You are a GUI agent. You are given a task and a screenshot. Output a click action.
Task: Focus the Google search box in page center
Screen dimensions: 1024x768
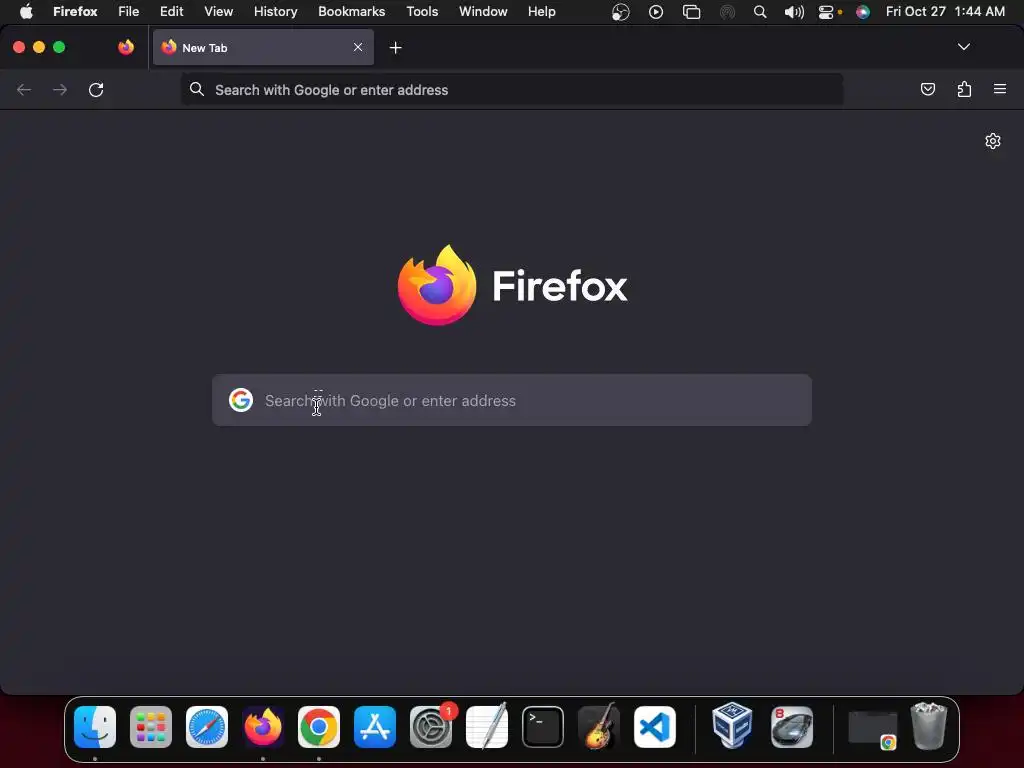[x=512, y=400]
